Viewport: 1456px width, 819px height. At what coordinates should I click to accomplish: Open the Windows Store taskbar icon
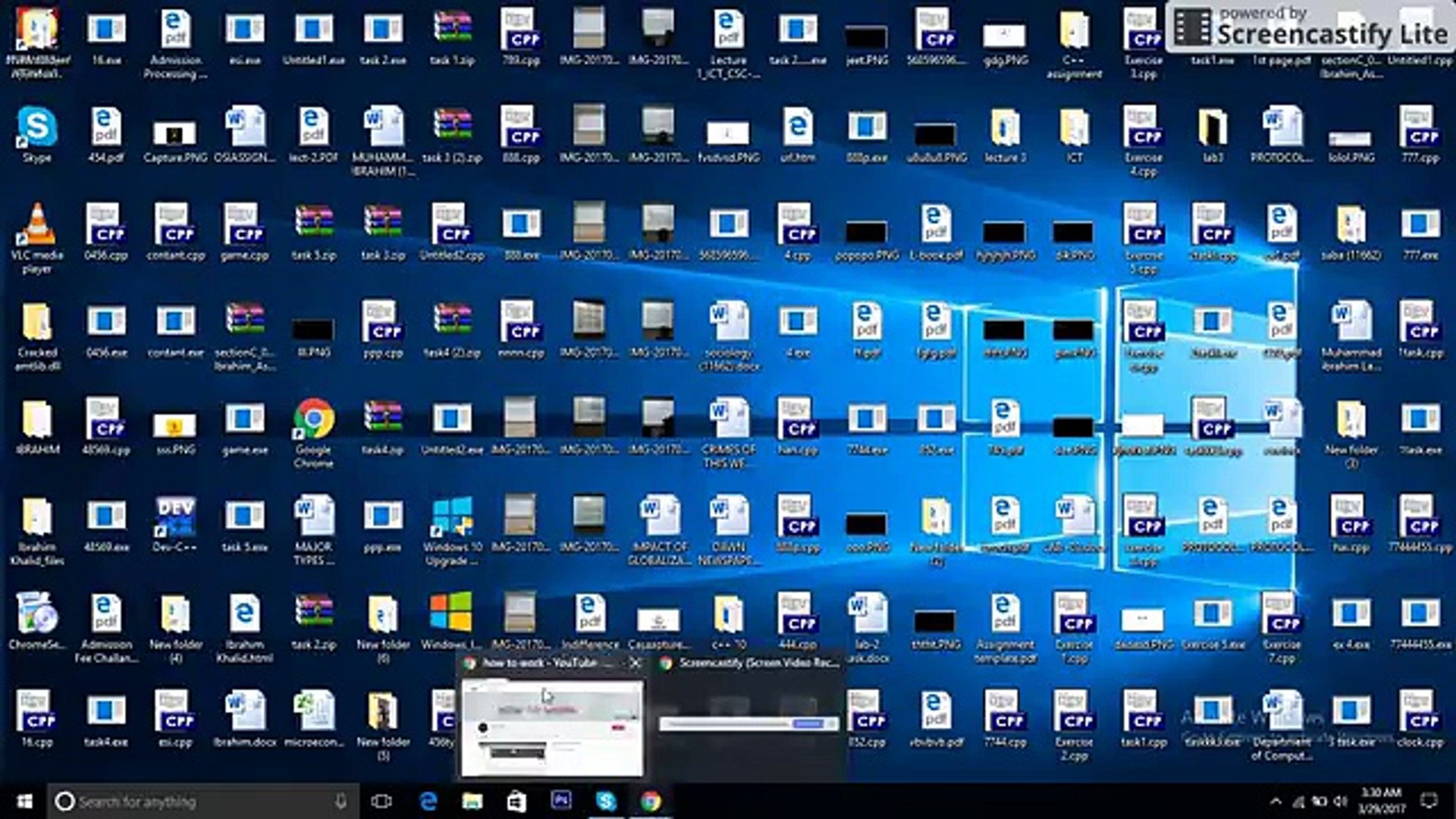pos(517,802)
